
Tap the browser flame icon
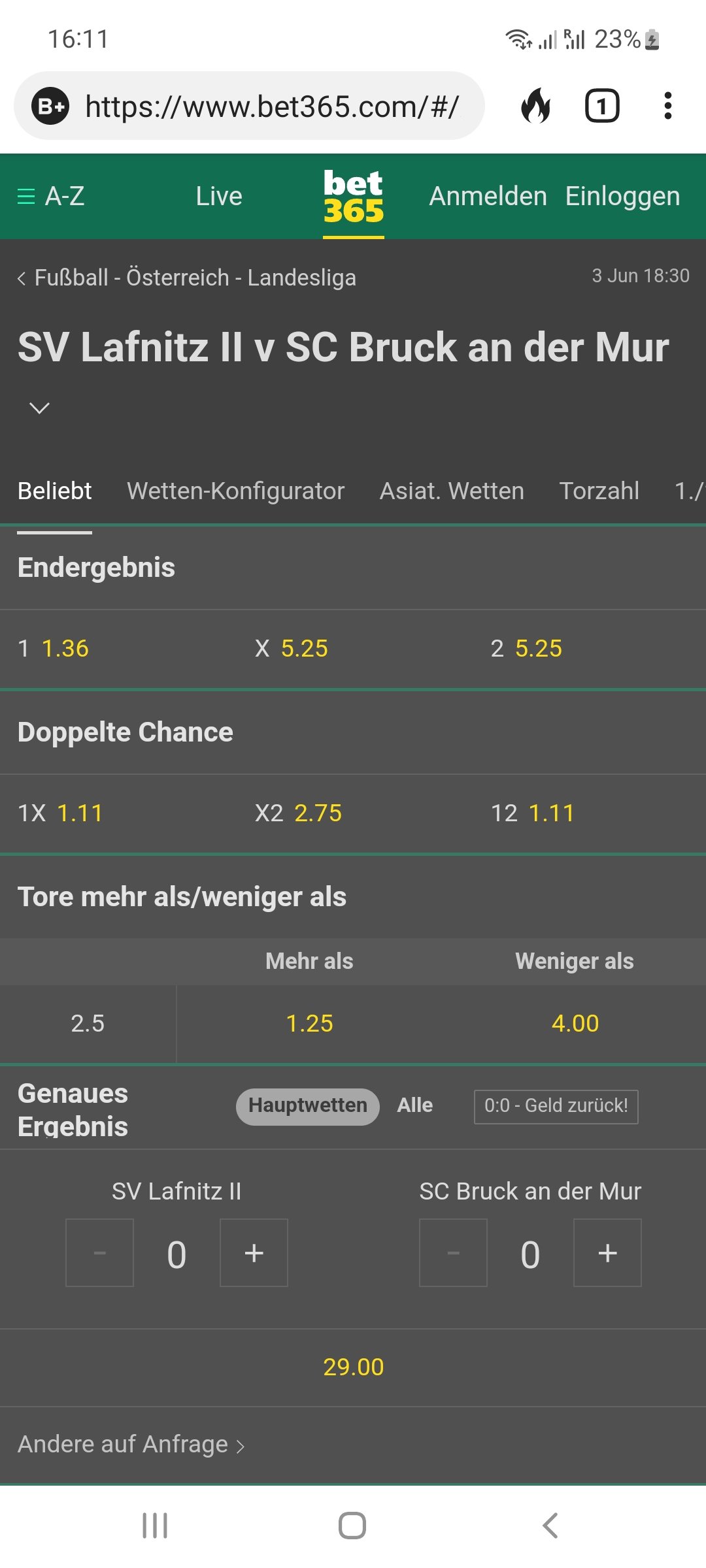point(535,106)
